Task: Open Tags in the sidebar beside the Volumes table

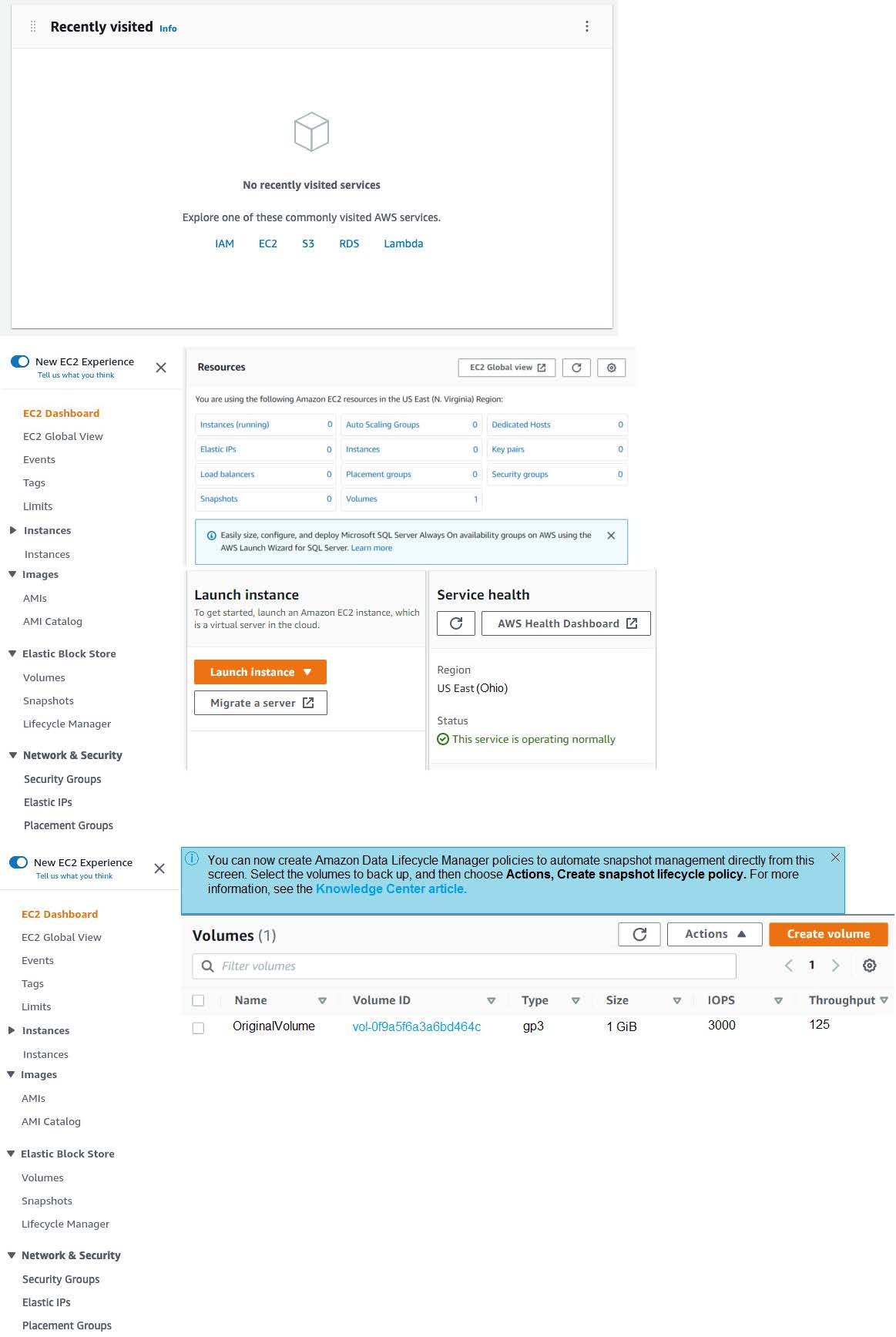Action: coord(32,983)
